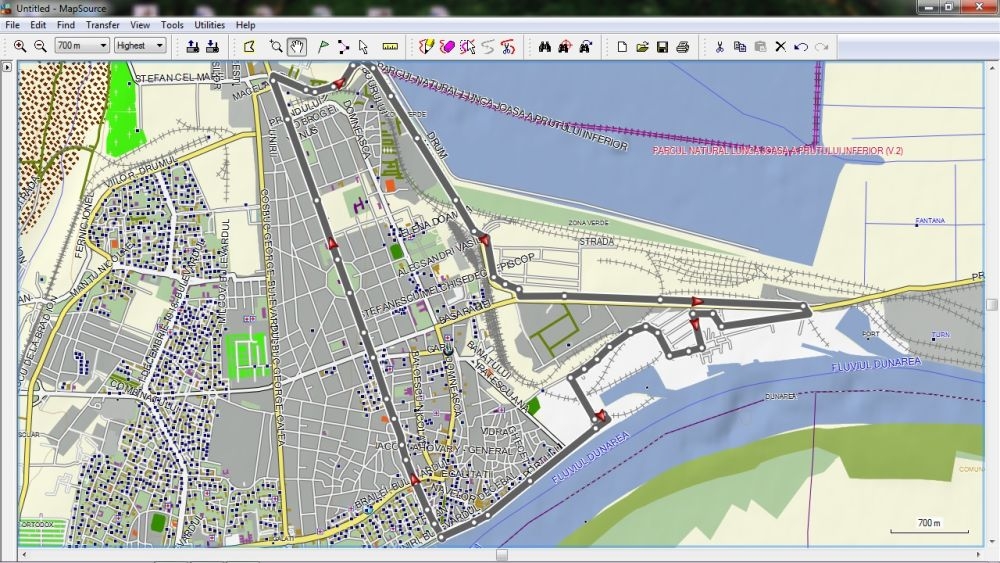Expand the collapsed left side panel arrow
Screen dimensions: 1000x563
tap(7, 68)
